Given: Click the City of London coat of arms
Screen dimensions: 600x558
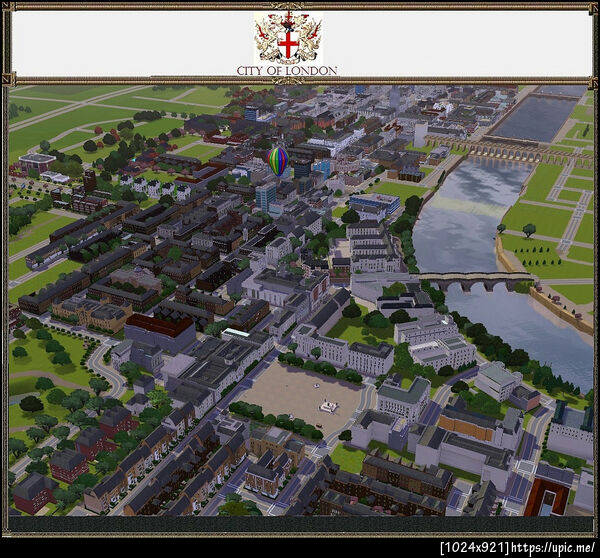Looking at the screenshot, I should click(288, 38).
